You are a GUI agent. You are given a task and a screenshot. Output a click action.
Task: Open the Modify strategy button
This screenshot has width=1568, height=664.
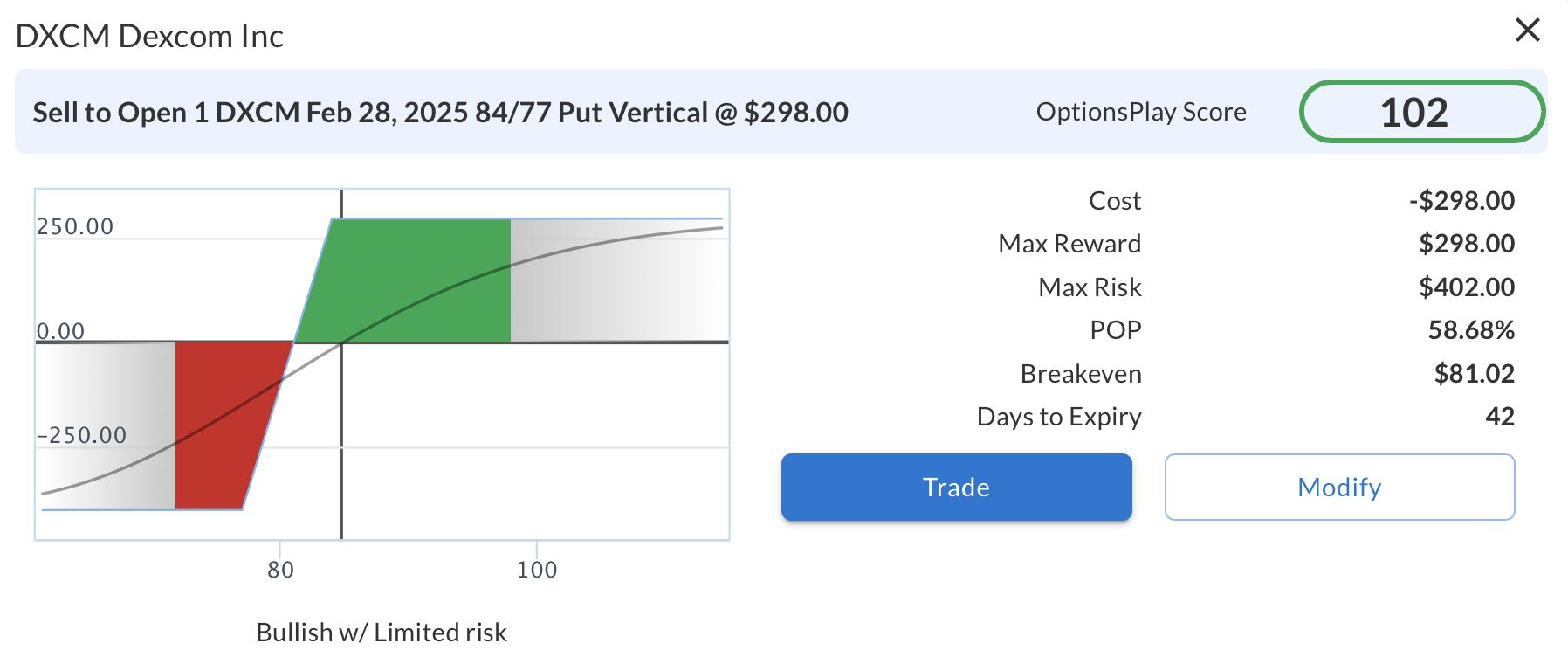(1339, 487)
